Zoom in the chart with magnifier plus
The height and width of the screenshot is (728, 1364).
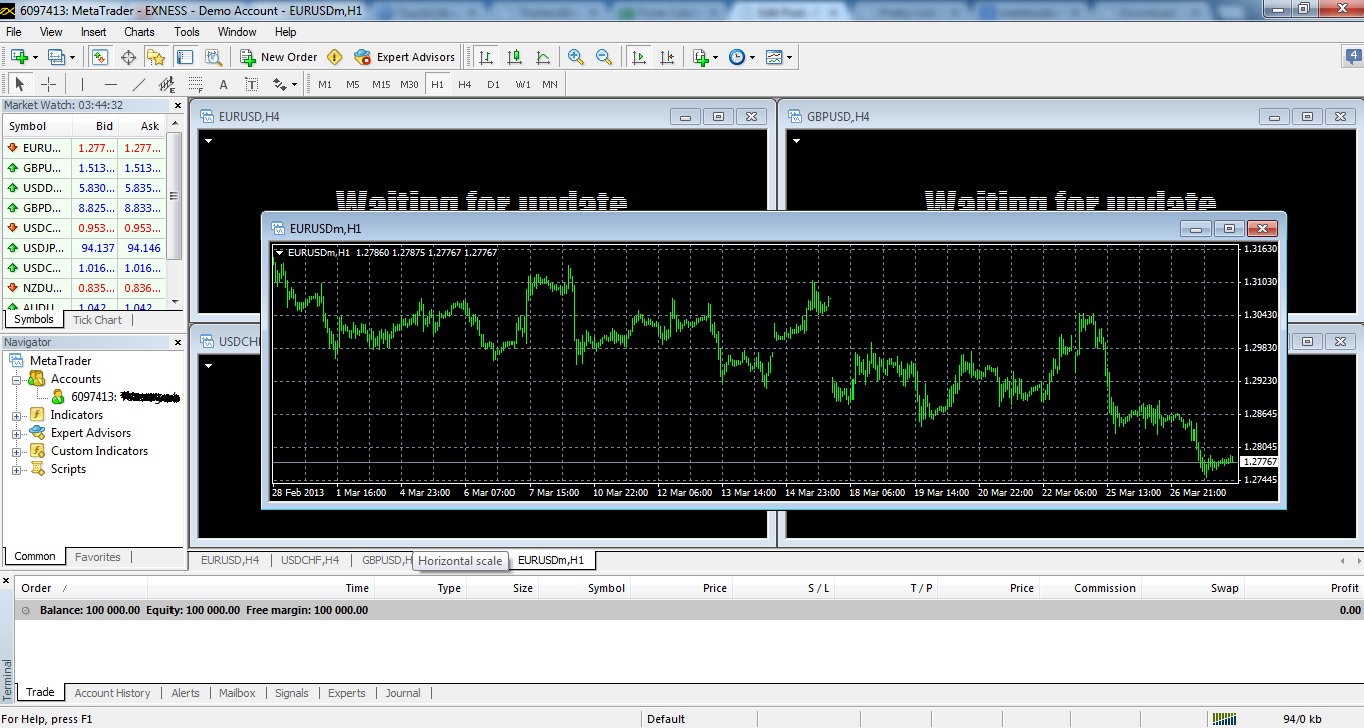point(576,57)
